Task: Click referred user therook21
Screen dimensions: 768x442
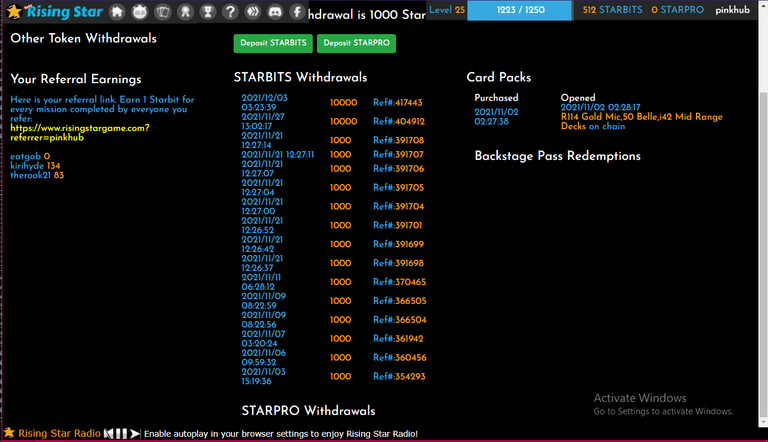Action: tap(30, 175)
